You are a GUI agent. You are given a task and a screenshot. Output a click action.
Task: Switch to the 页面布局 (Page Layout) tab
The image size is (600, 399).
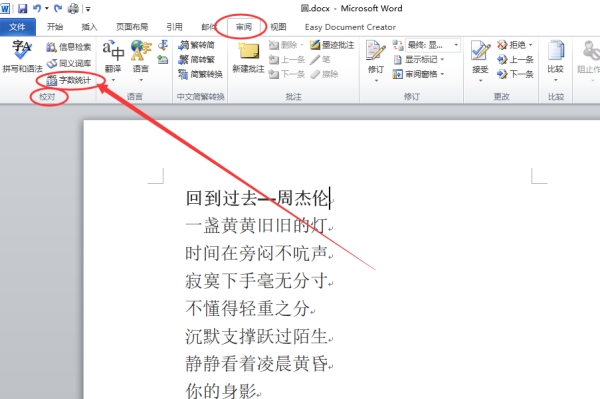click(132, 27)
